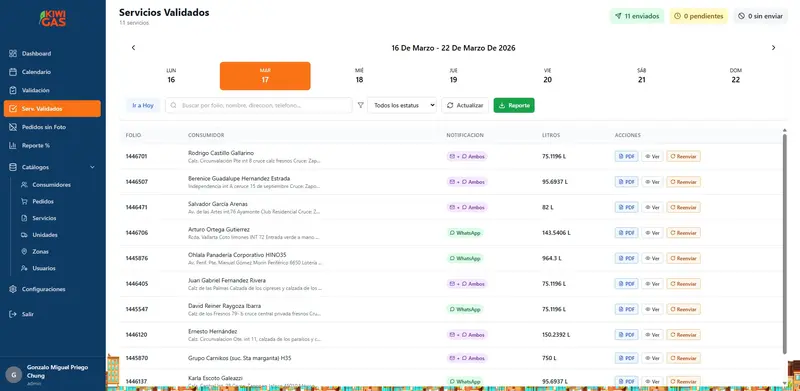Open PDF for Arturo Ortega Gutierrez

tap(627, 233)
